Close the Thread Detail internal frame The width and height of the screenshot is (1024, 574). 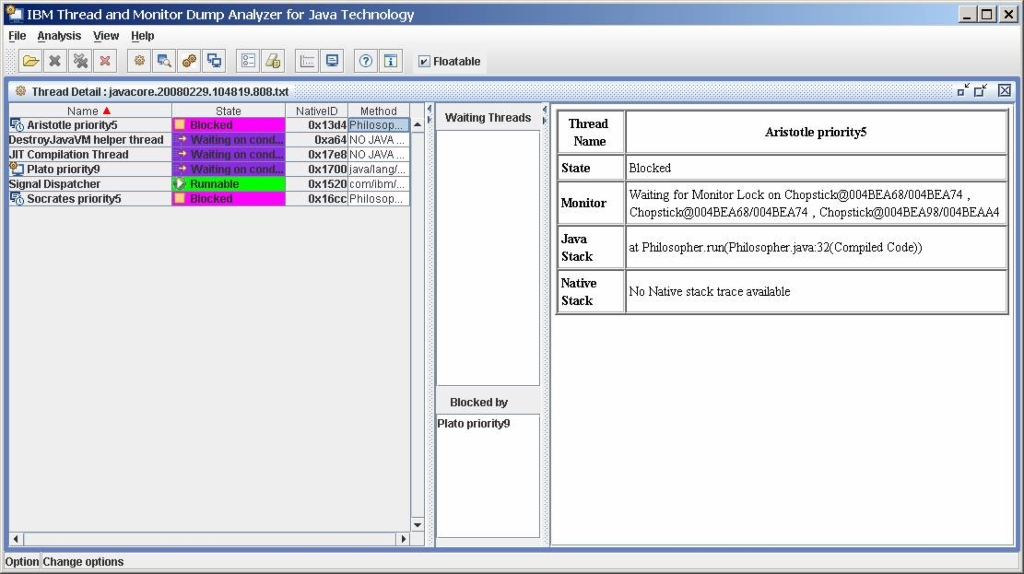1004,91
